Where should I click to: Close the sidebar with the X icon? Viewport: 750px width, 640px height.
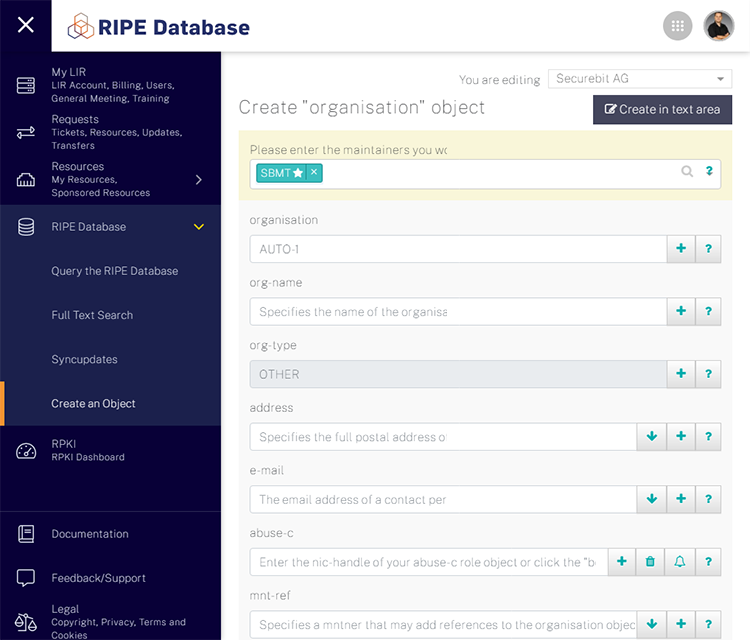point(26,25)
